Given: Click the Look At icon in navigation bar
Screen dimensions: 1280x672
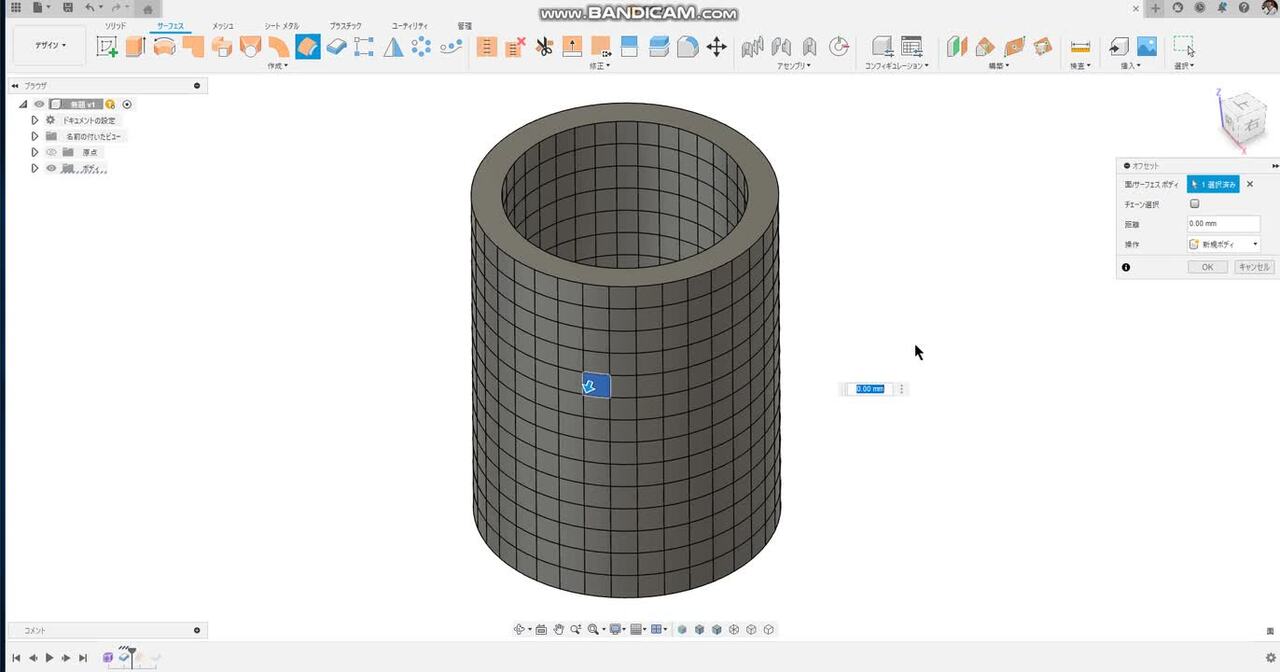Looking at the screenshot, I should (541, 629).
